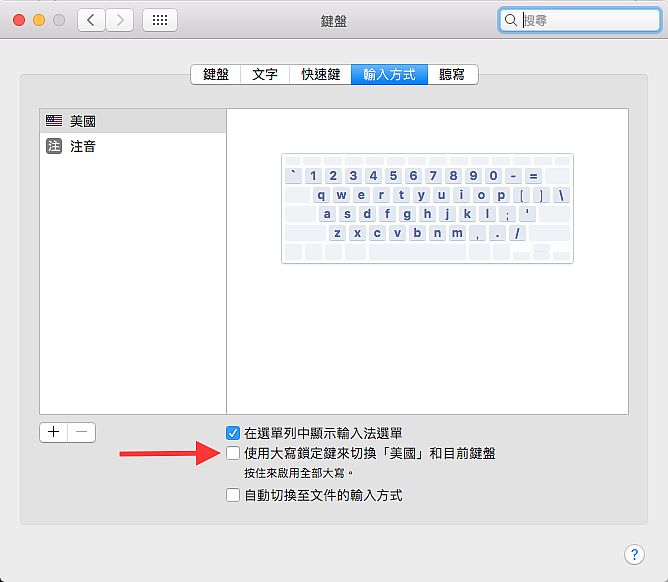Click the US flag icon beside 美國
Image resolution: width=668 pixels, height=582 pixels.
pos(54,121)
